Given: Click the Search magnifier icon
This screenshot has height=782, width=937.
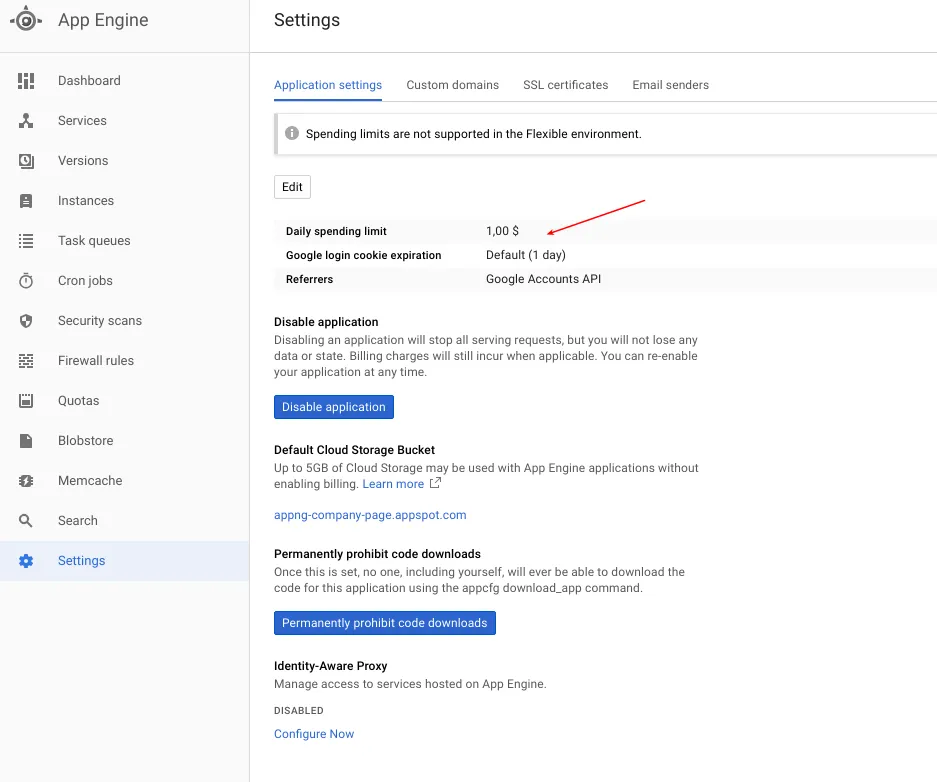Looking at the screenshot, I should click(x=26, y=521).
